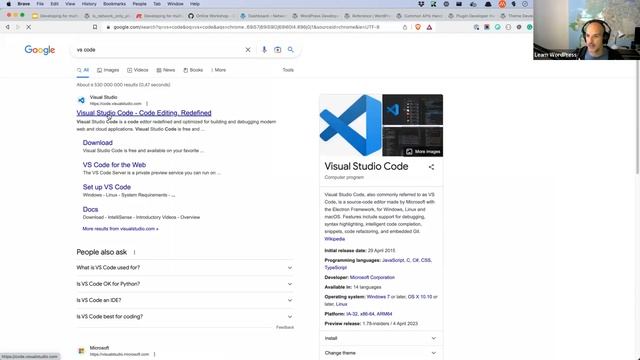
Task: Click the Visual Studio favicon beside the first result
Action: pos(81,100)
